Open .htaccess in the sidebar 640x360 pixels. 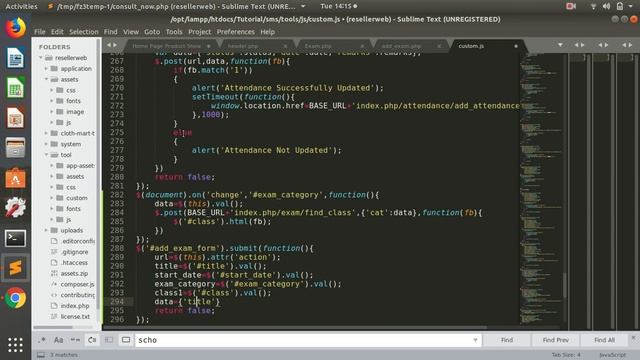(x=74, y=262)
